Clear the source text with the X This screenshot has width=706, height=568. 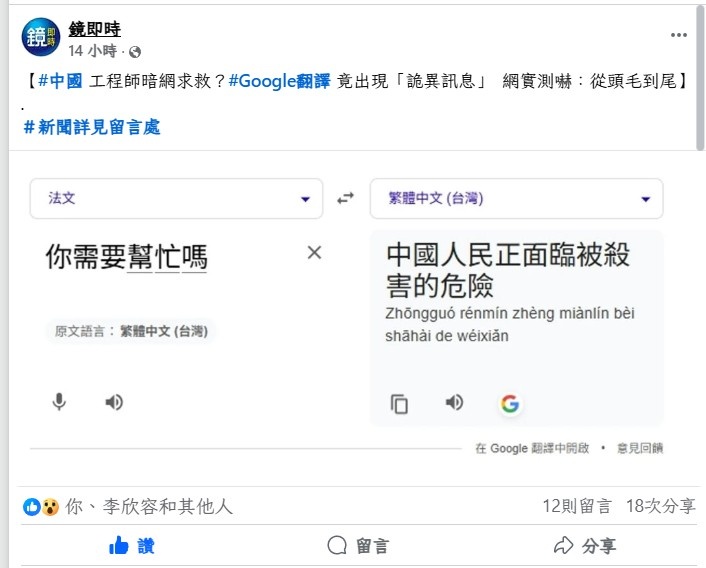click(314, 252)
